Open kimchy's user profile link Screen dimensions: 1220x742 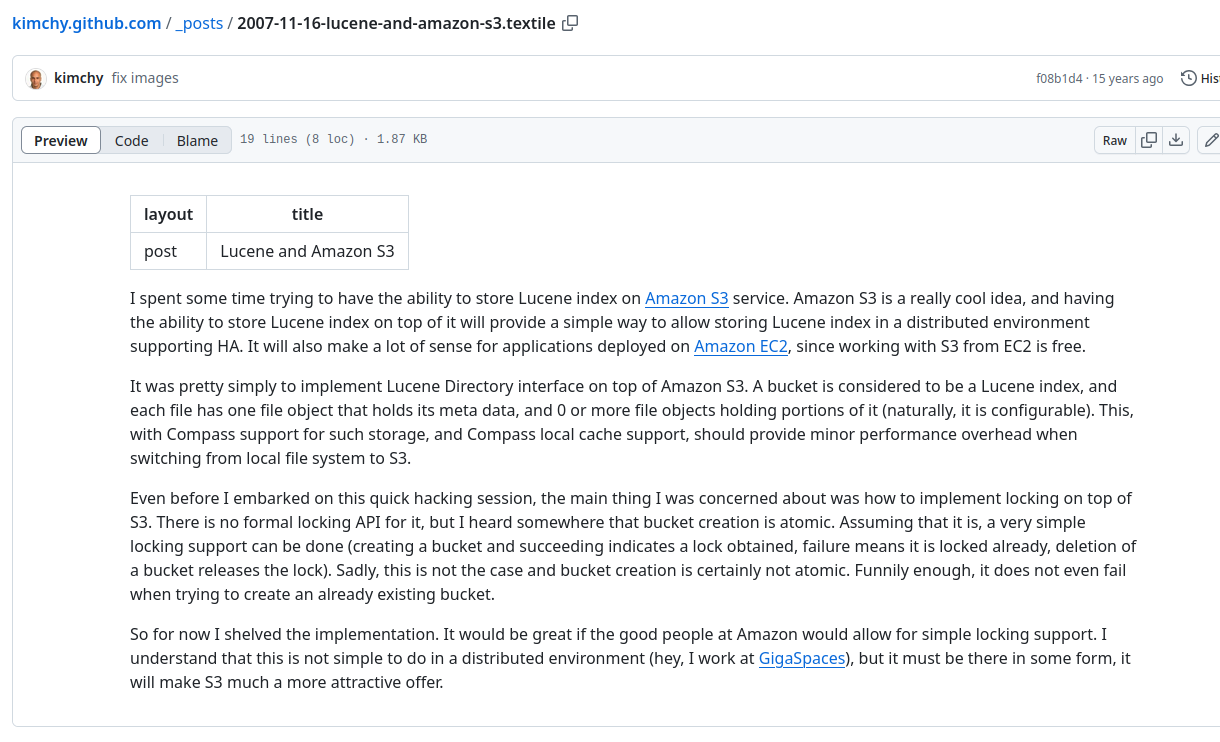click(78, 78)
